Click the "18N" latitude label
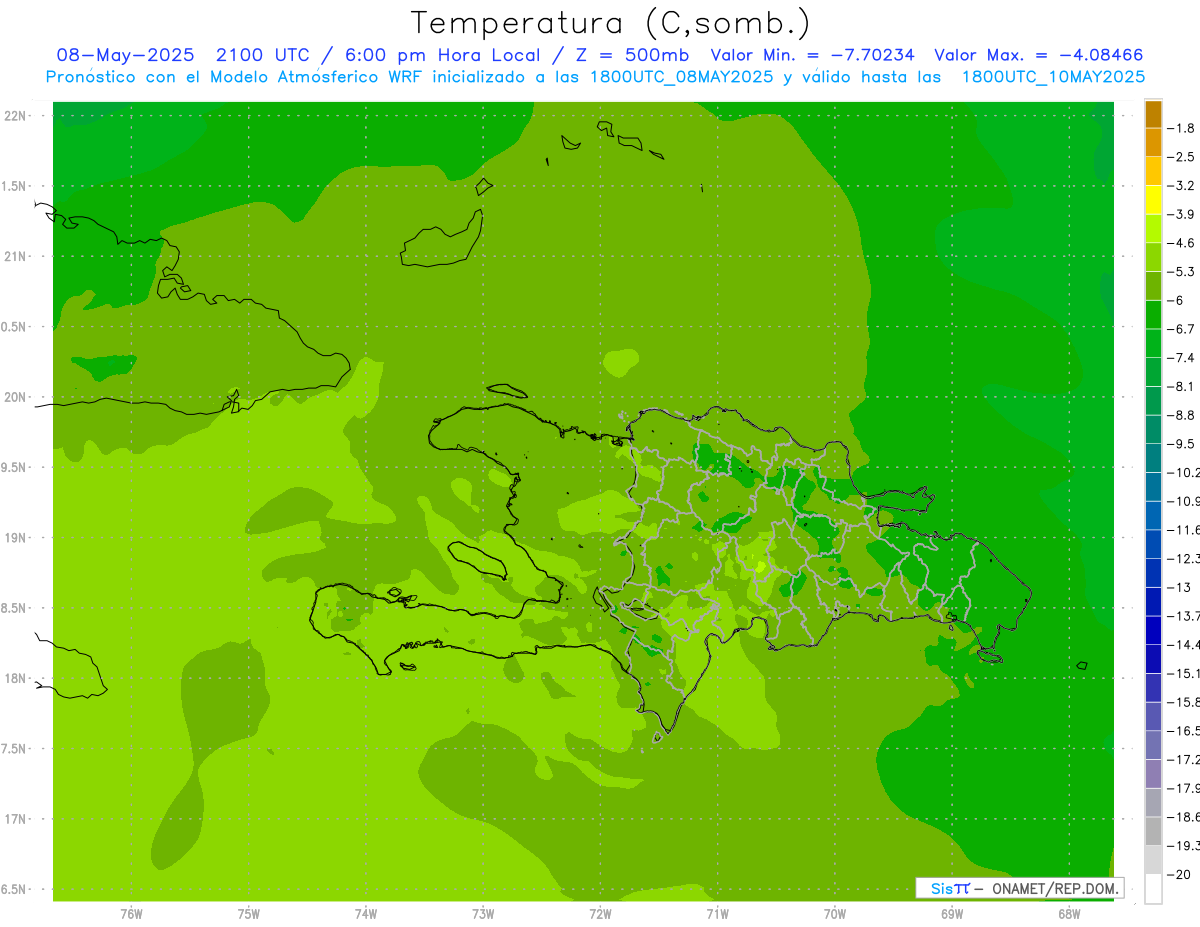The height and width of the screenshot is (927, 1200). pos(15,678)
